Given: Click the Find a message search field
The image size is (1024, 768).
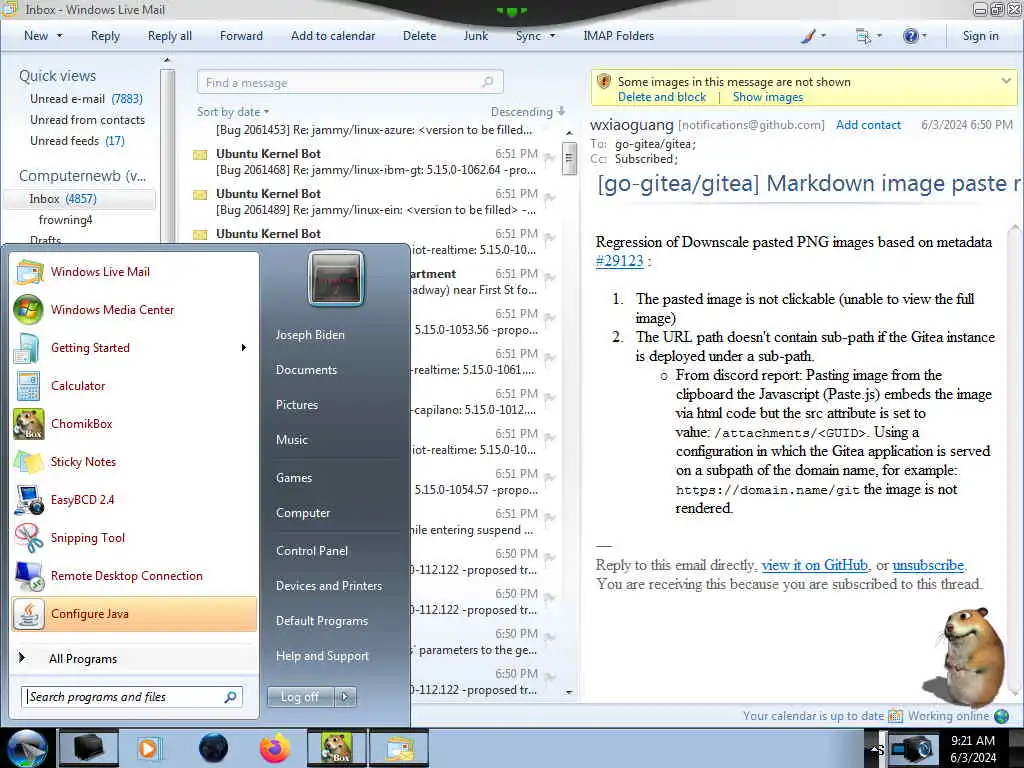Looking at the screenshot, I should pos(350,82).
